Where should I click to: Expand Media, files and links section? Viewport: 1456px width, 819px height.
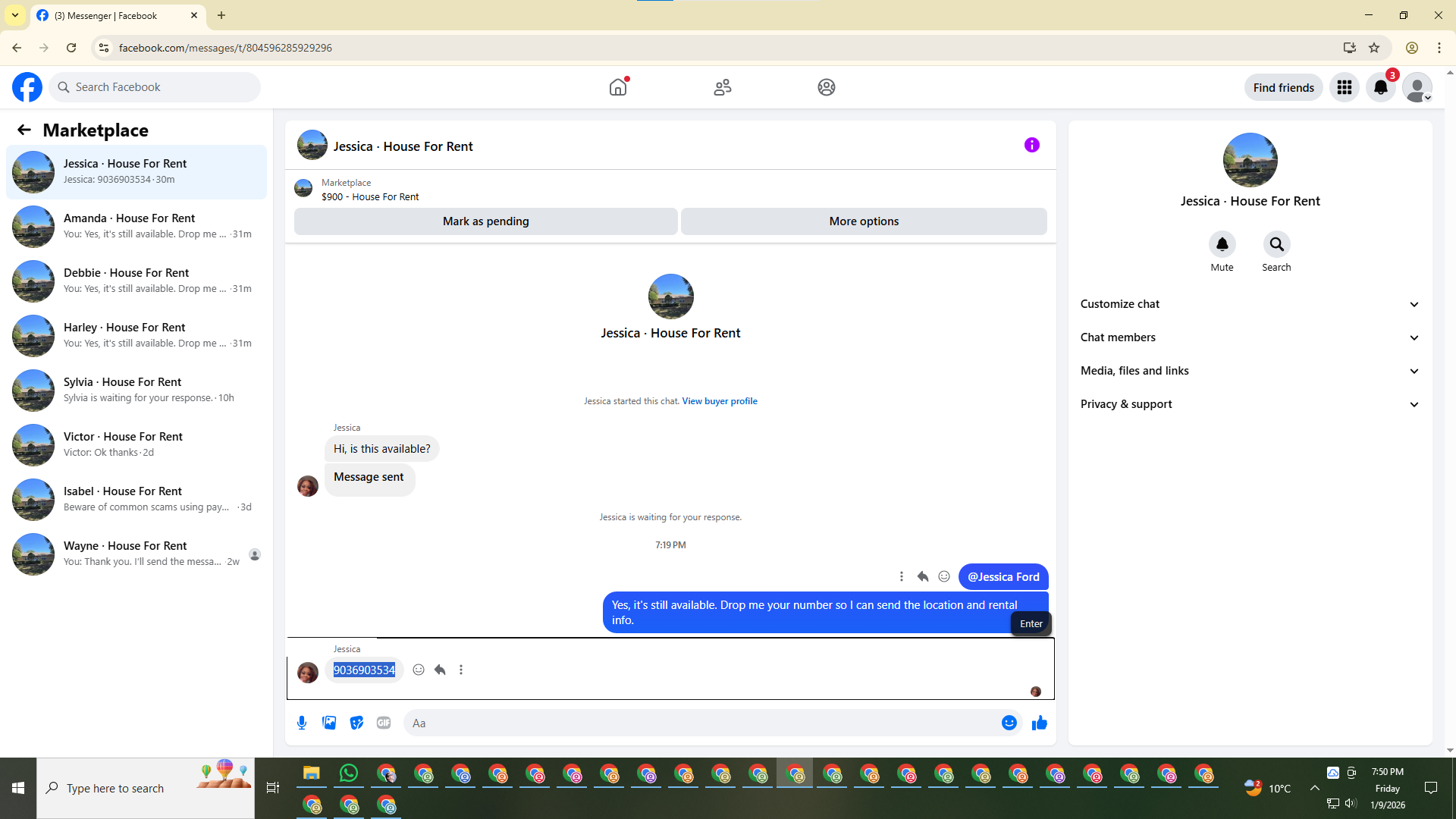pos(1250,371)
